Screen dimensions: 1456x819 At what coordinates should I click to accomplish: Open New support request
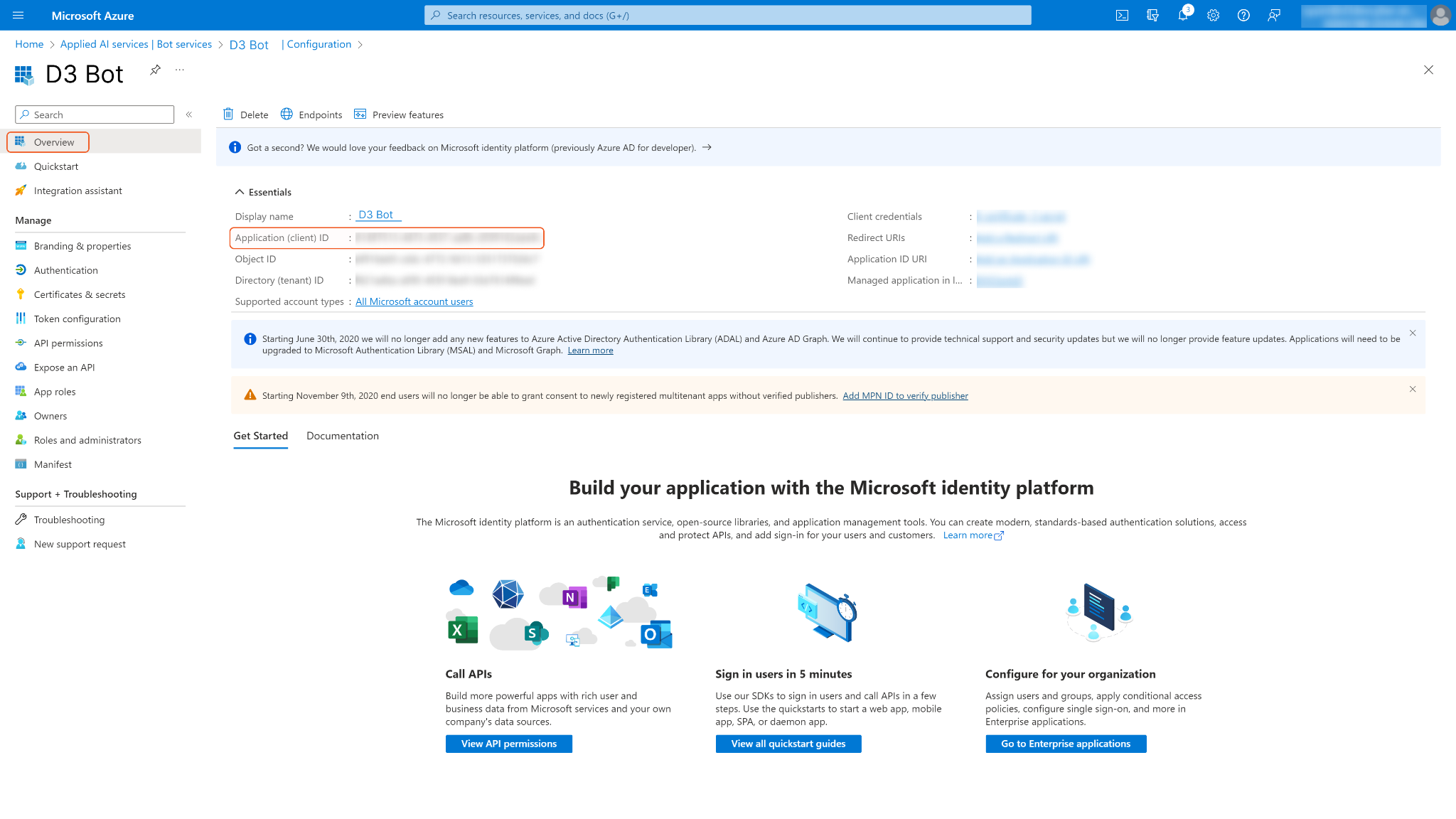[80, 543]
